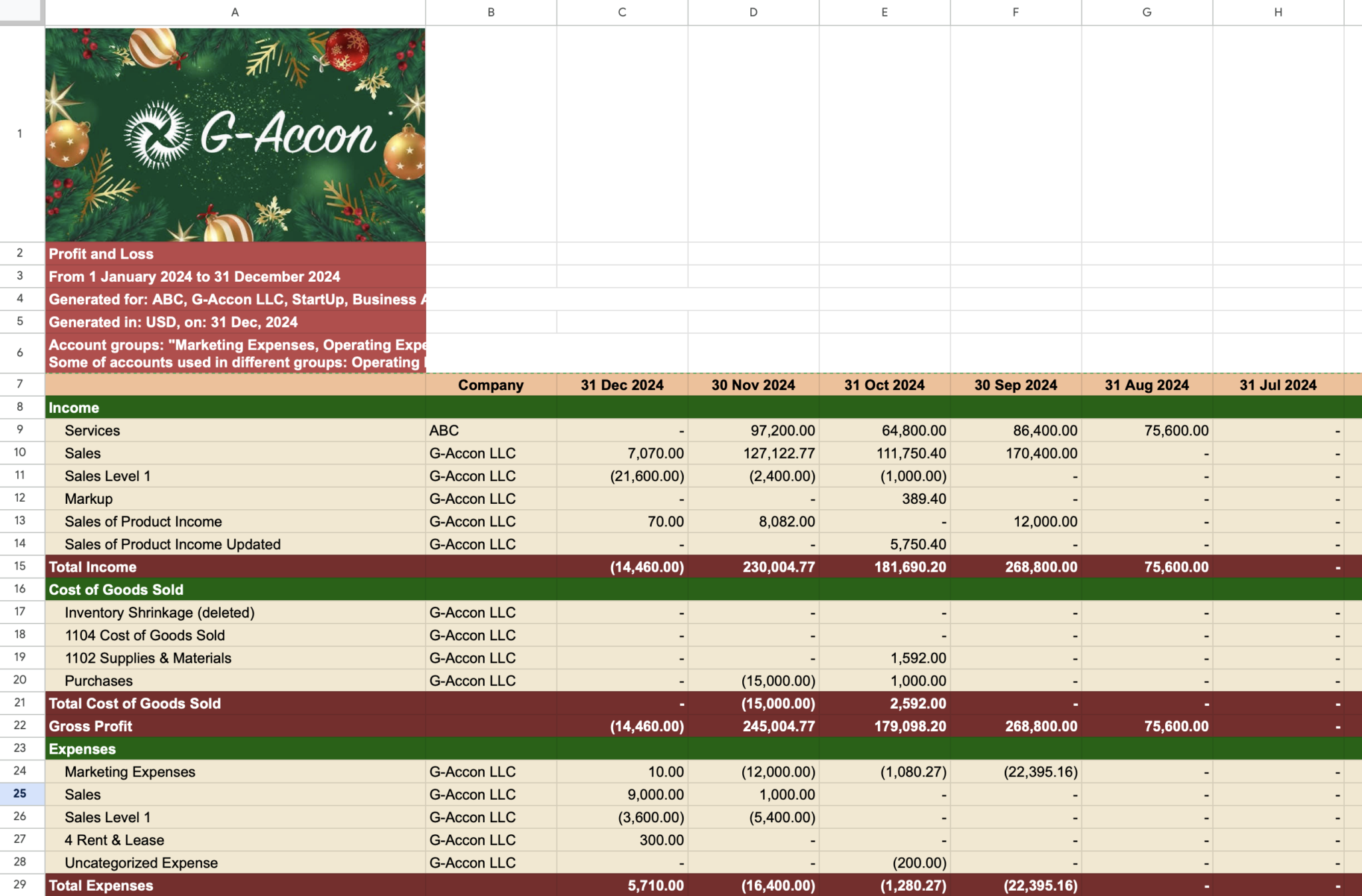This screenshot has width=1362, height=896.
Task: Select column A header
Action: [235, 12]
